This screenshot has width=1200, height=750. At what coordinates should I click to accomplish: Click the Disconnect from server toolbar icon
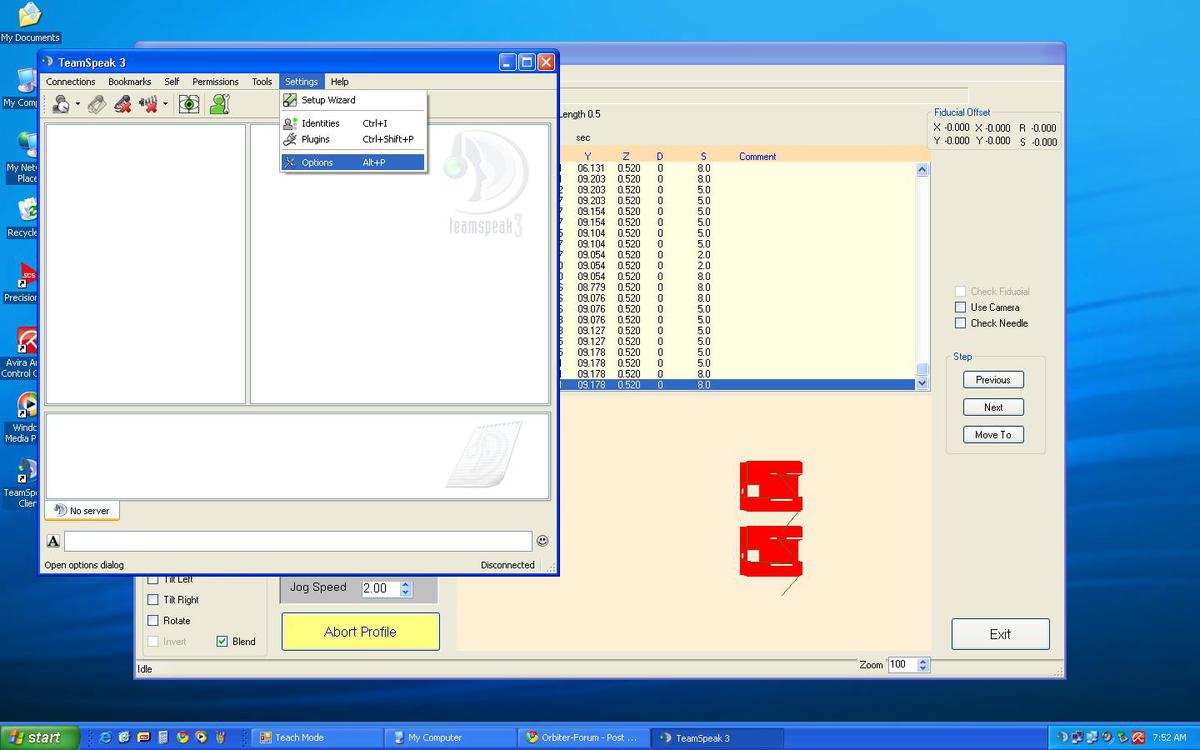pyautogui.click(x=96, y=104)
